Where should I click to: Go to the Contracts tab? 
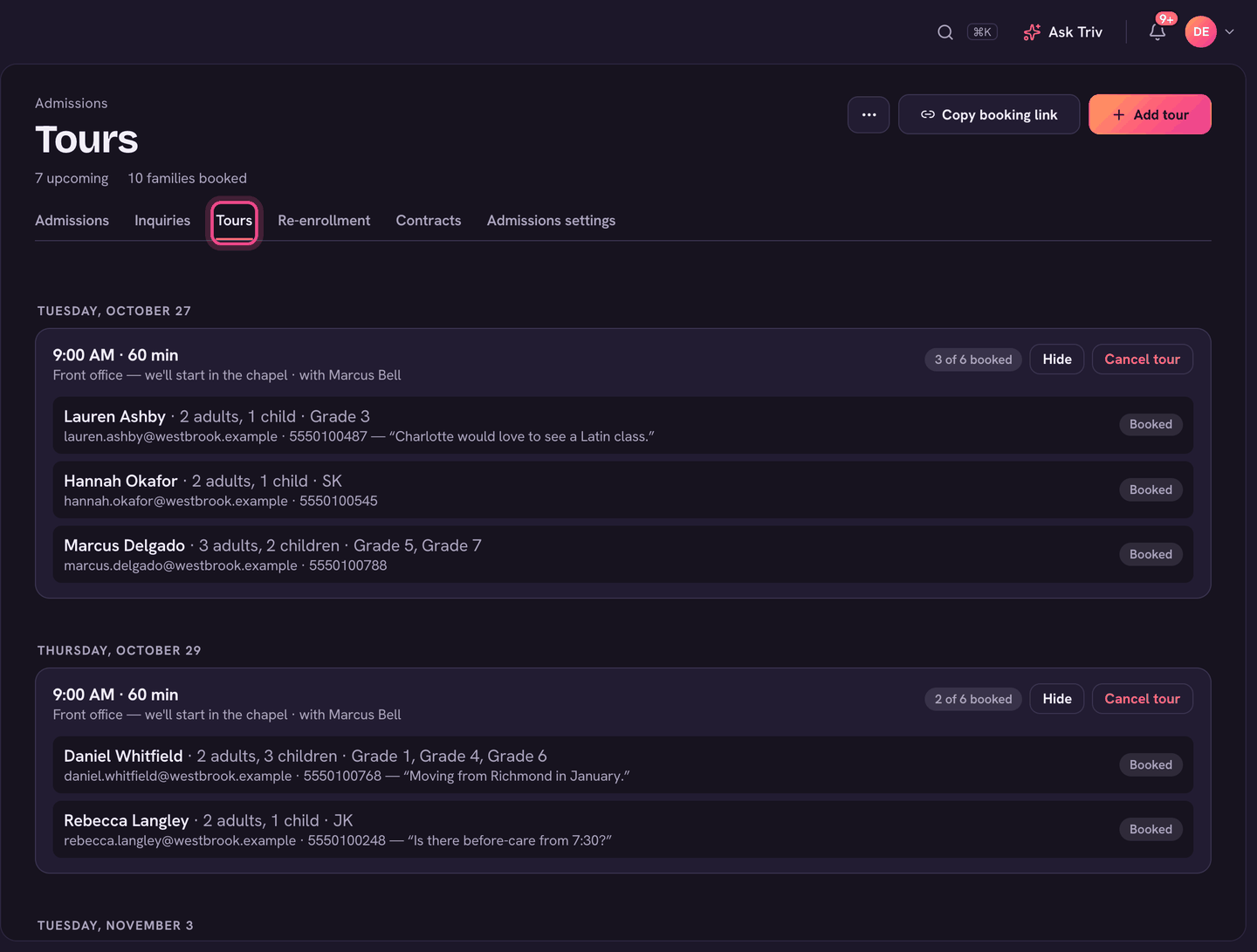tap(429, 221)
